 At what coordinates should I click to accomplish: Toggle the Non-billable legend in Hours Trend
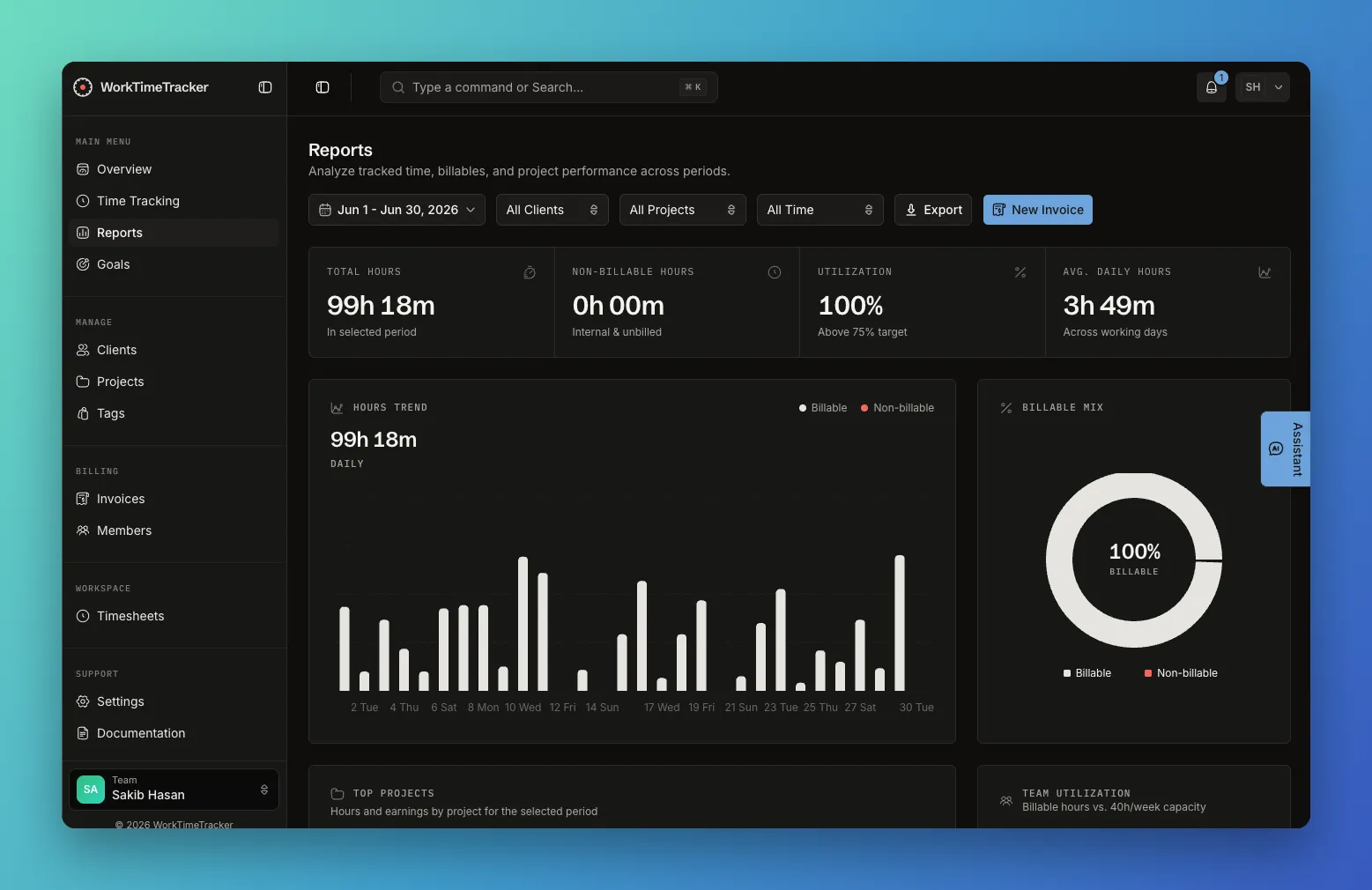pos(897,408)
